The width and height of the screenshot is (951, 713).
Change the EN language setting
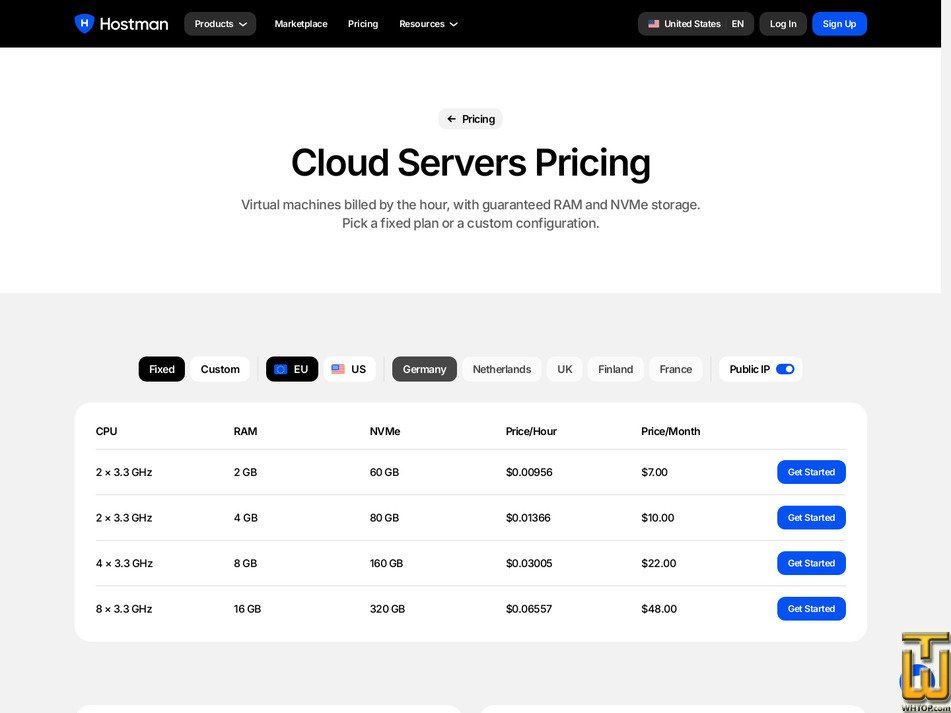pyautogui.click(x=738, y=24)
